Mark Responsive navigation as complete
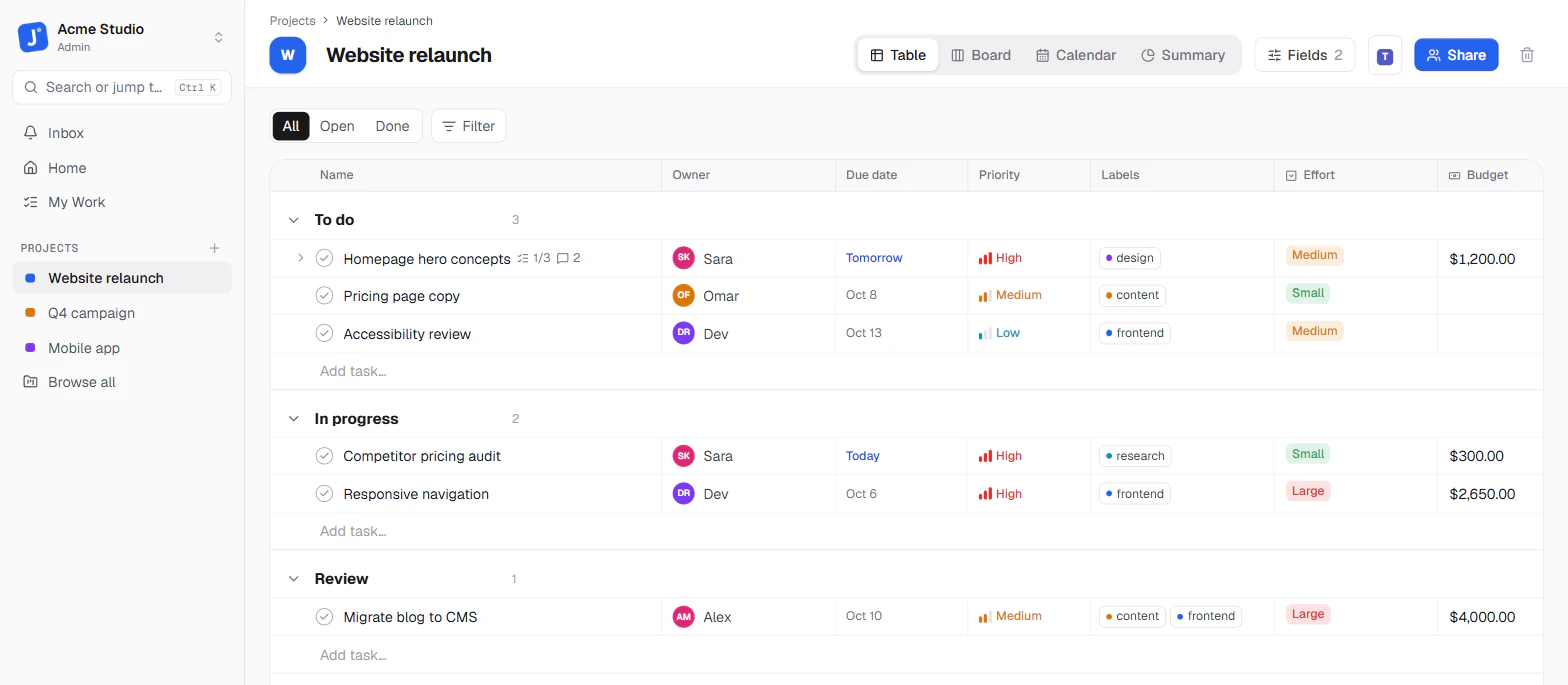The width and height of the screenshot is (1568, 685). 324,493
